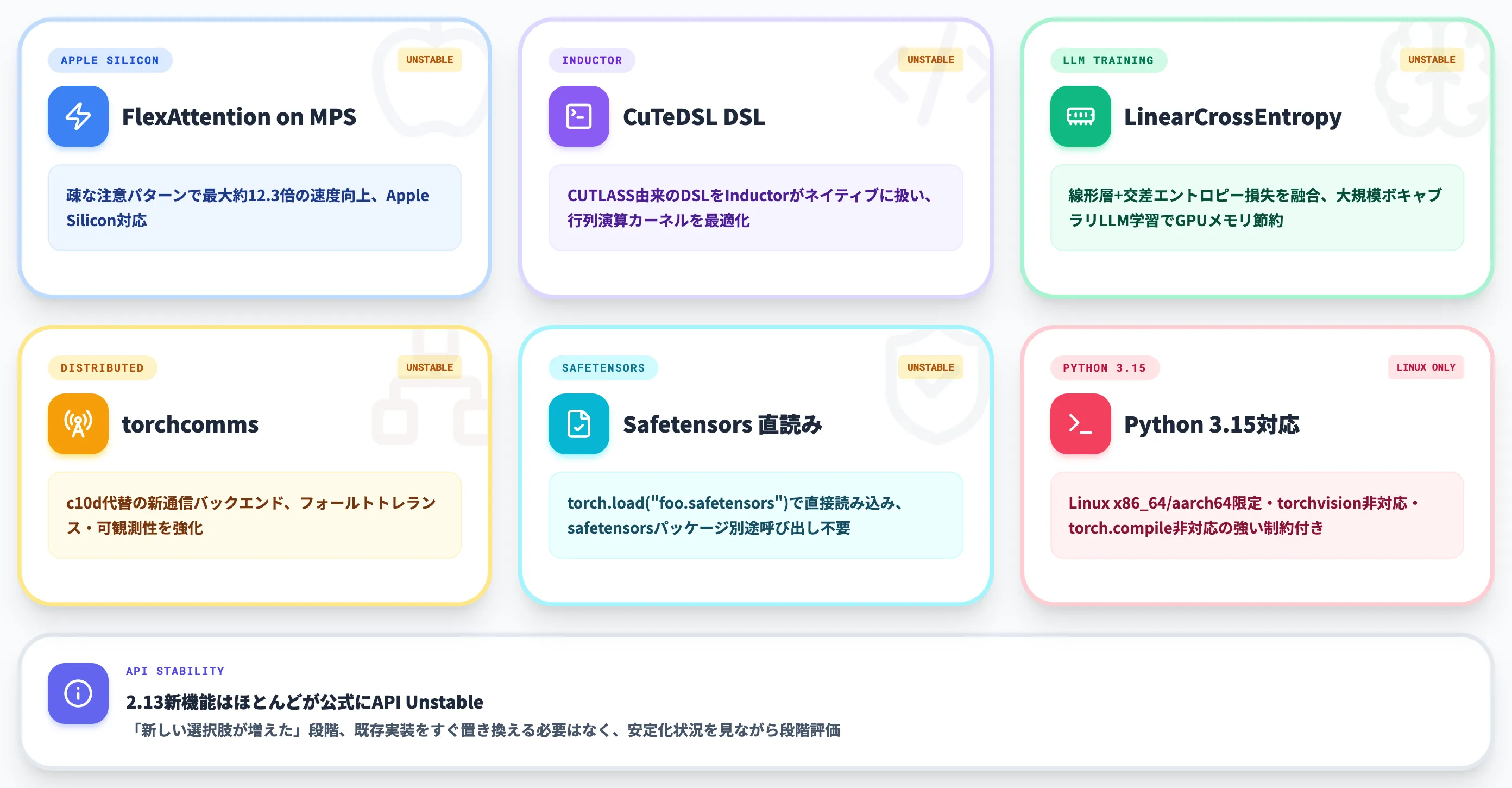Select the LLM TRAINING tag
Image resolution: width=1512 pixels, height=788 pixels.
pyautogui.click(x=1108, y=60)
